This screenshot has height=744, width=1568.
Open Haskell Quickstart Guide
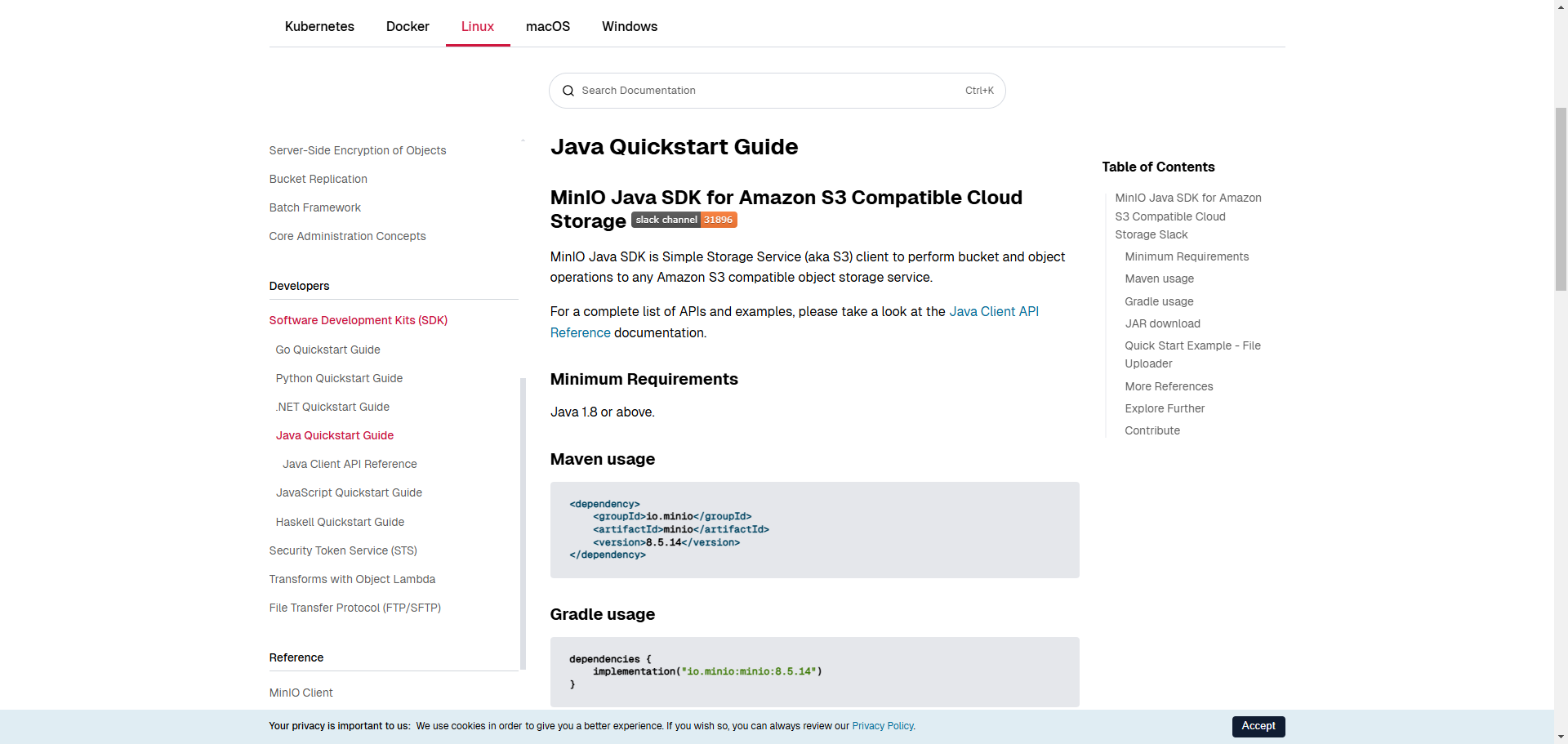coord(340,522)
